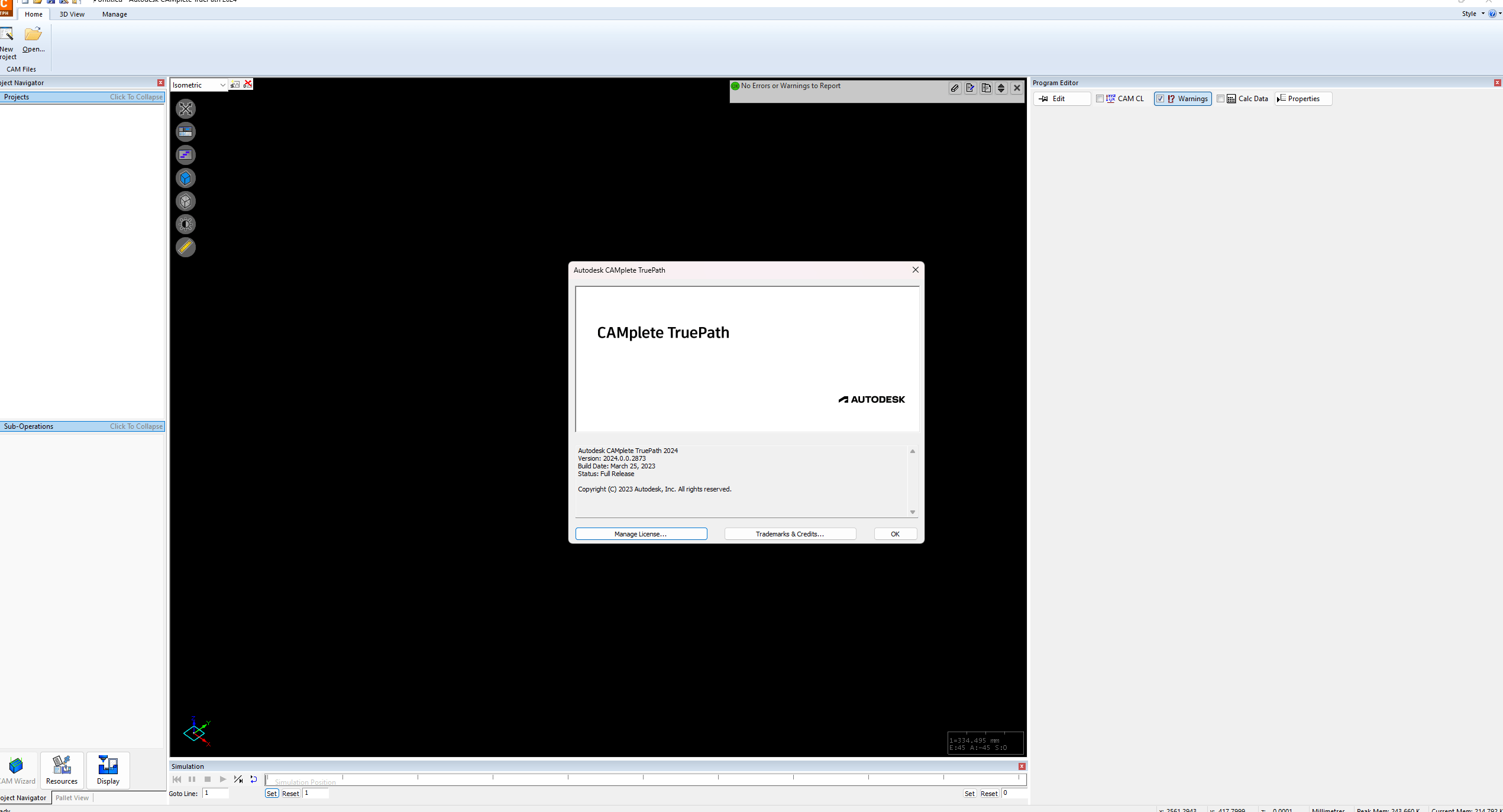Collapse the Projects section
The width and height of the screenshot is (1503, 812).
tap(135, 97)
